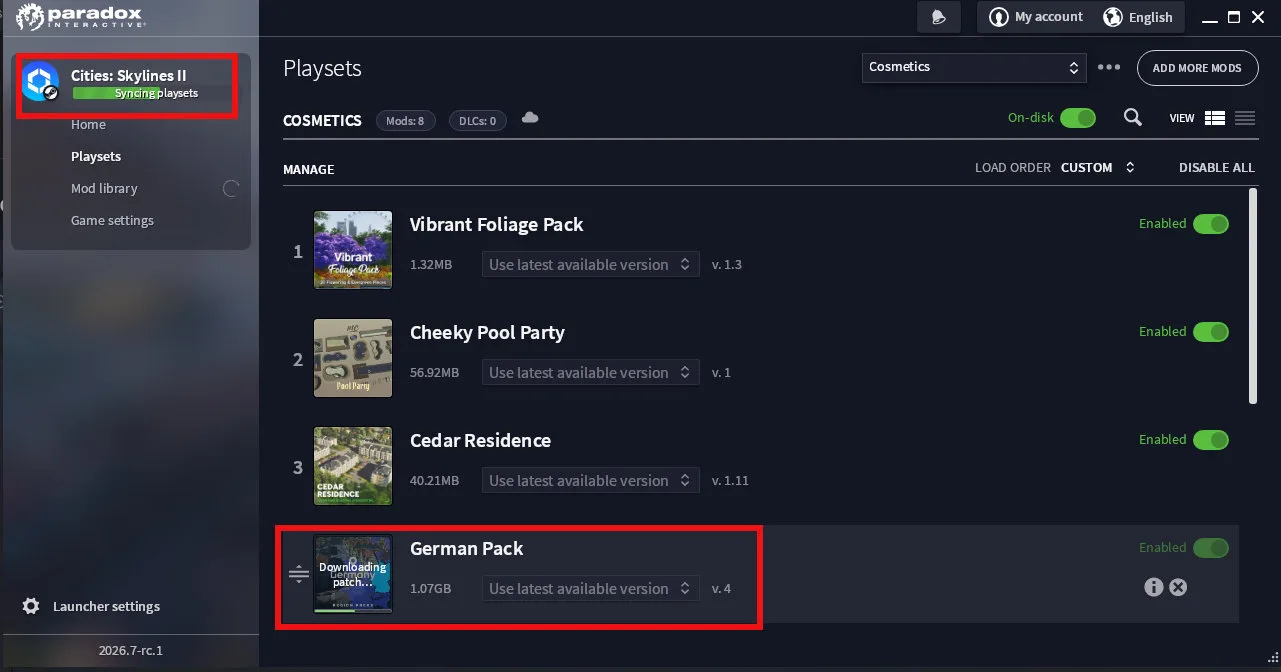Open the three-dot playset options menu
The height and width of the screenshot is (672, 1281).
pyautogui.click(x=1109, y=67)
